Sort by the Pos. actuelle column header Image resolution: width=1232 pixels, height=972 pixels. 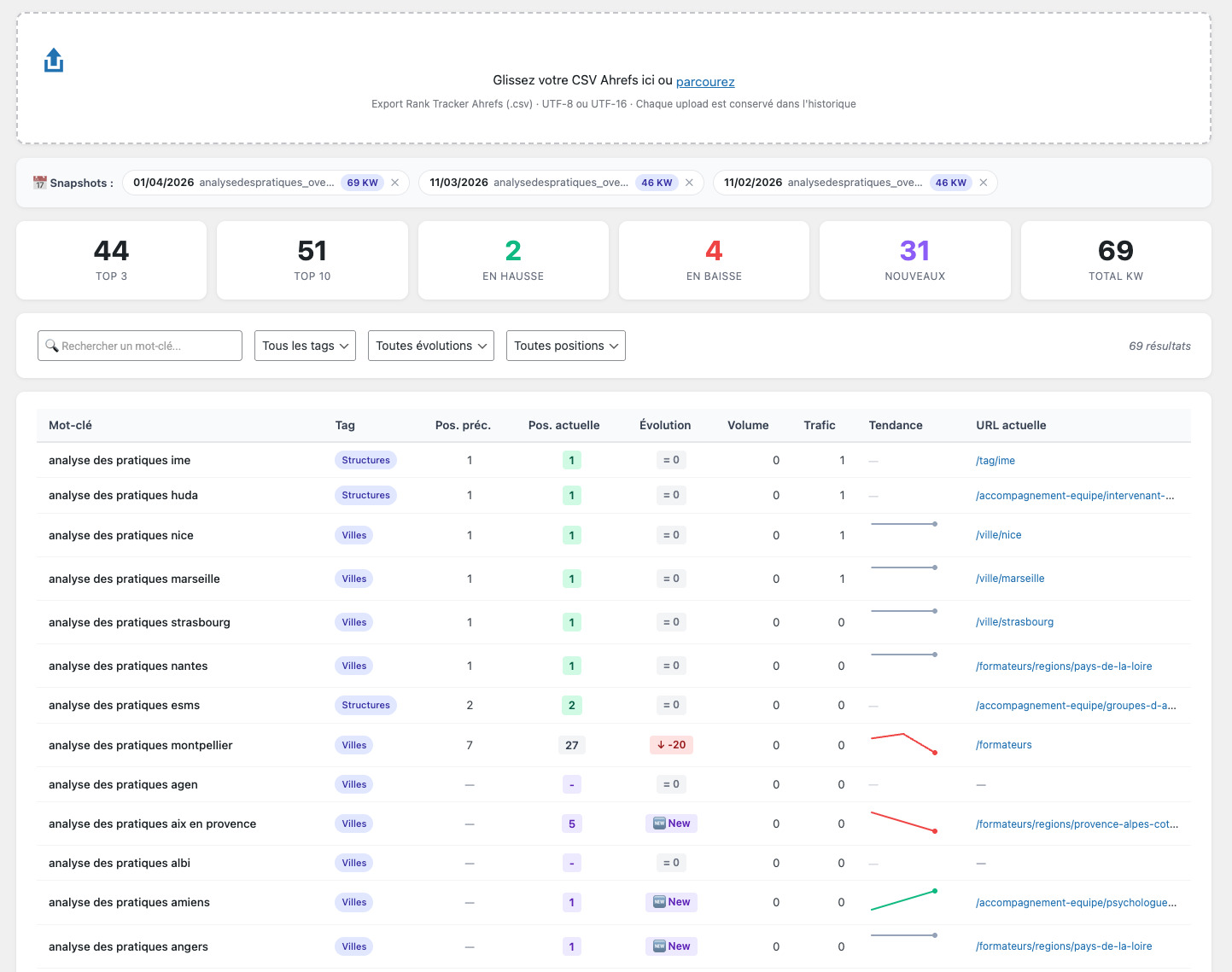(563, 425)
